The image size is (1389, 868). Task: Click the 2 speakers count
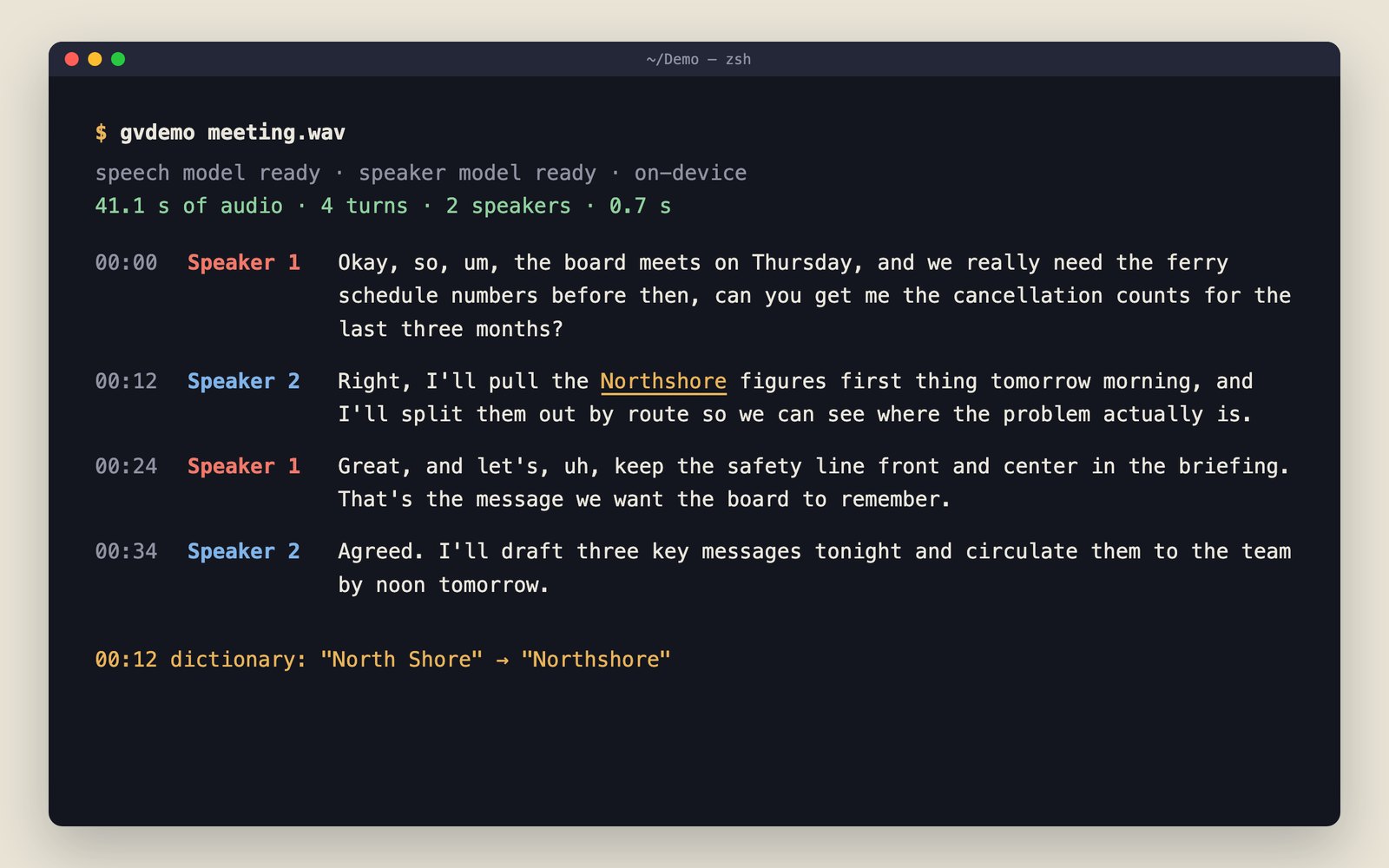coord(509,206)
